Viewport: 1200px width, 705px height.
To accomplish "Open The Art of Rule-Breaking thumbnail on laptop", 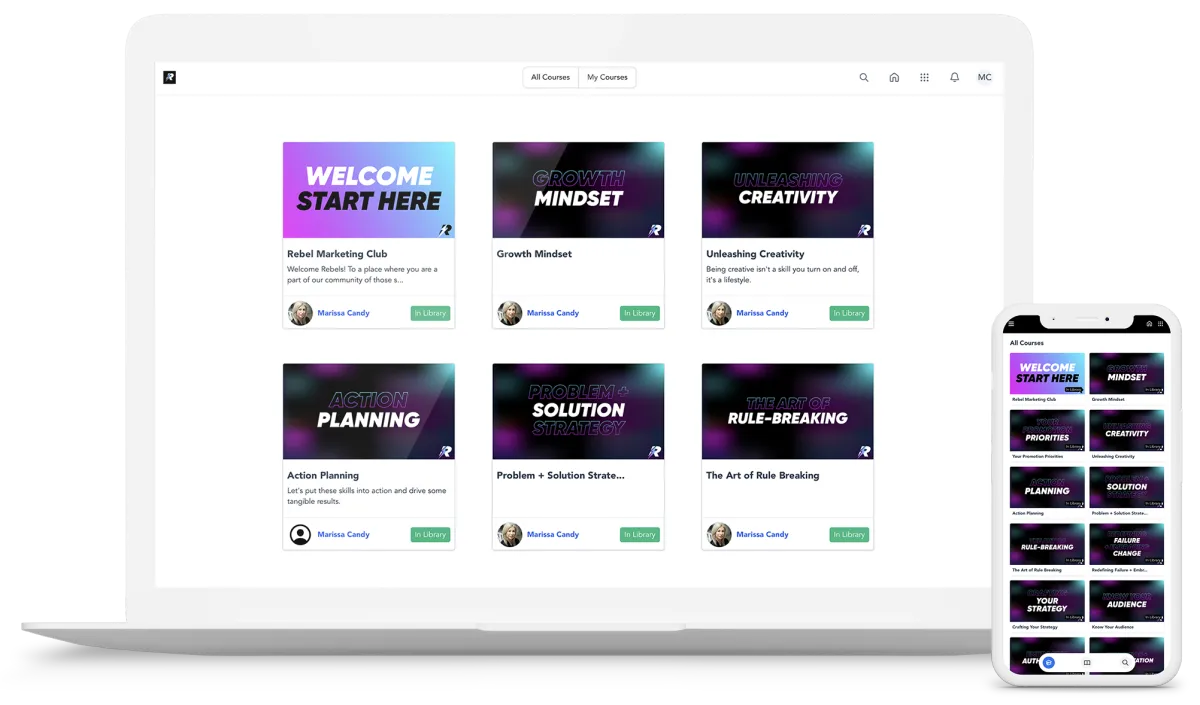I will pyautogui.click(x=788, y=411).
